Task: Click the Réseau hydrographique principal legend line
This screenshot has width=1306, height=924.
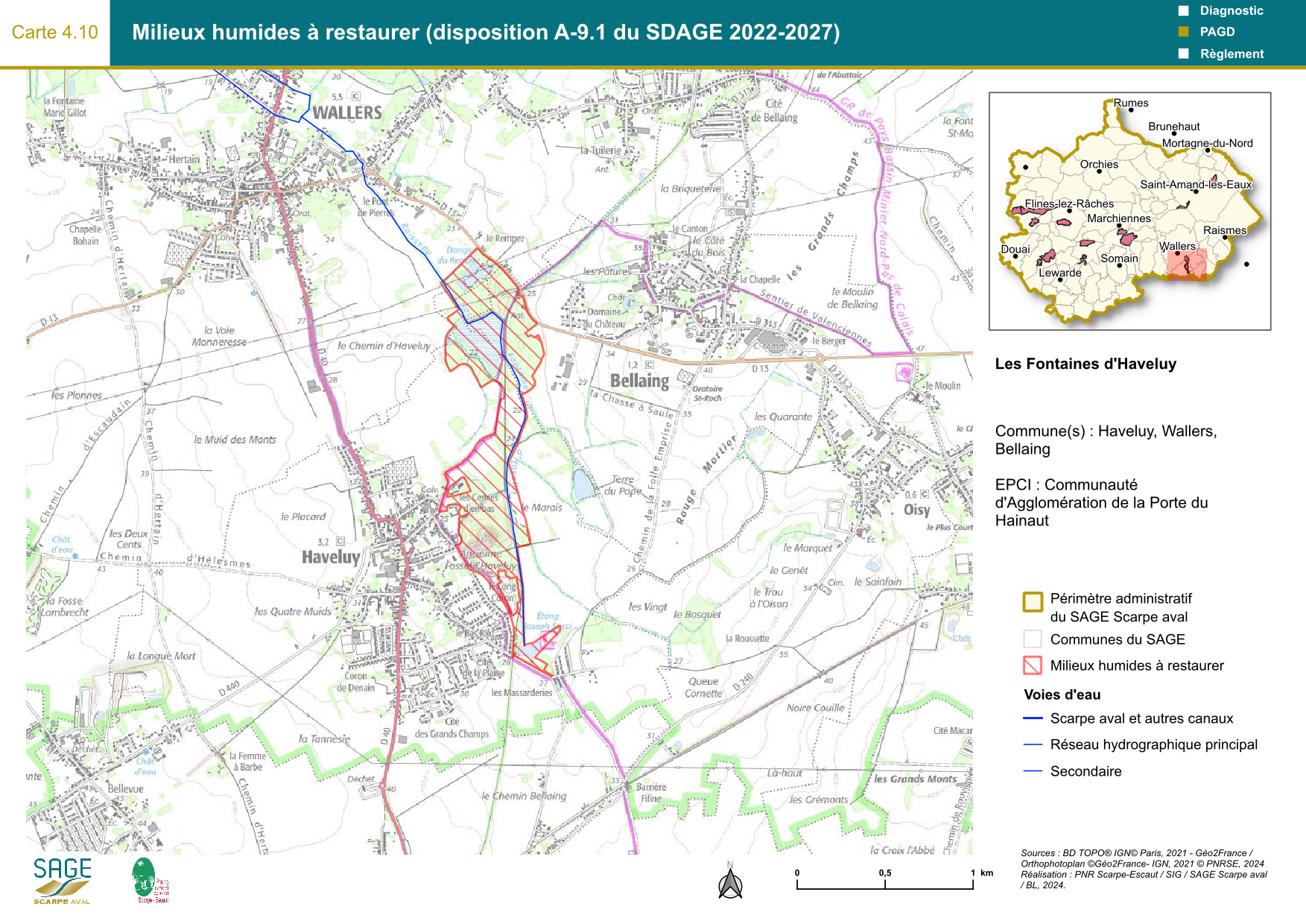Action: [1033, 744]
